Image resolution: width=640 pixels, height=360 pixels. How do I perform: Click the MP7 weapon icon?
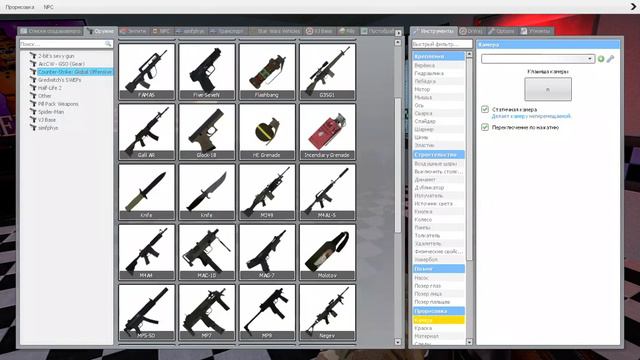tap(207, 312)
